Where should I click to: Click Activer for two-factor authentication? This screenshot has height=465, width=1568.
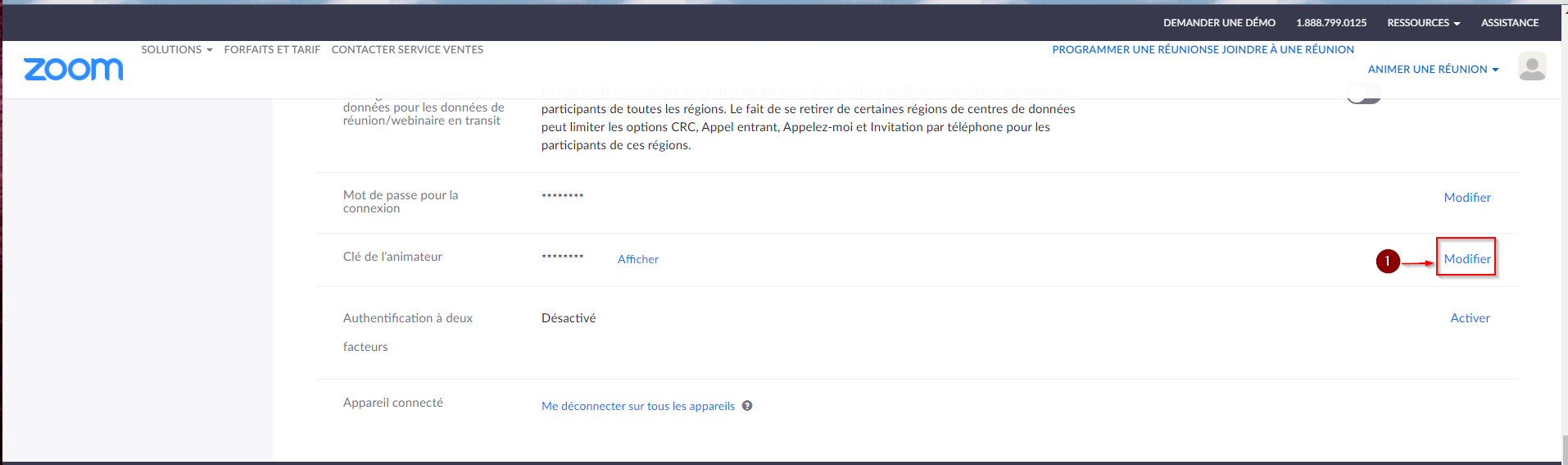coord(1470,318)
